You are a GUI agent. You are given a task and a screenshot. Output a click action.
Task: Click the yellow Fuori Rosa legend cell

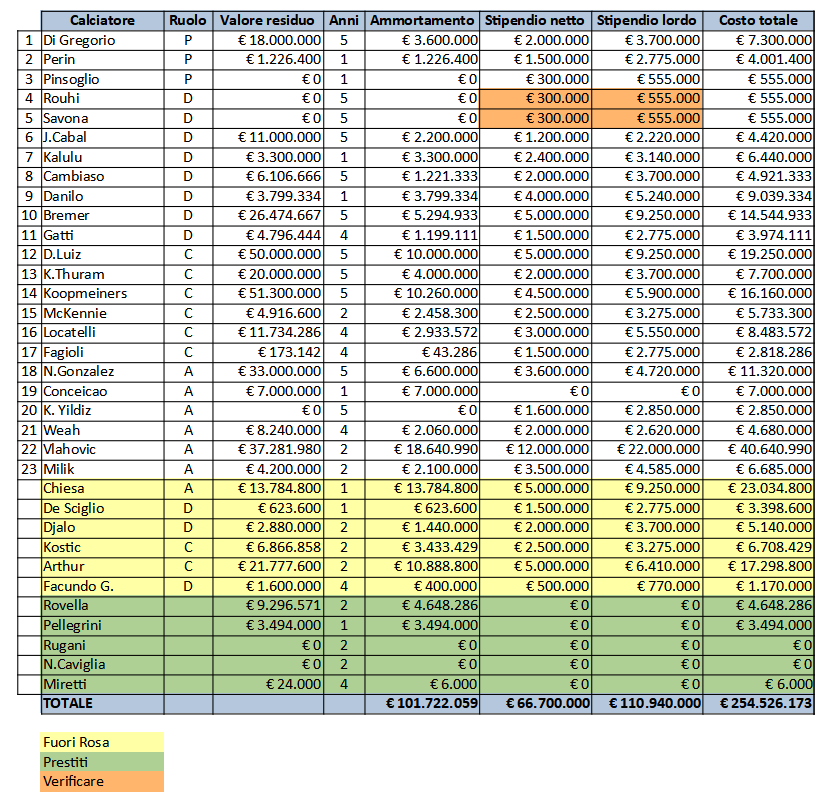(102, 742)
